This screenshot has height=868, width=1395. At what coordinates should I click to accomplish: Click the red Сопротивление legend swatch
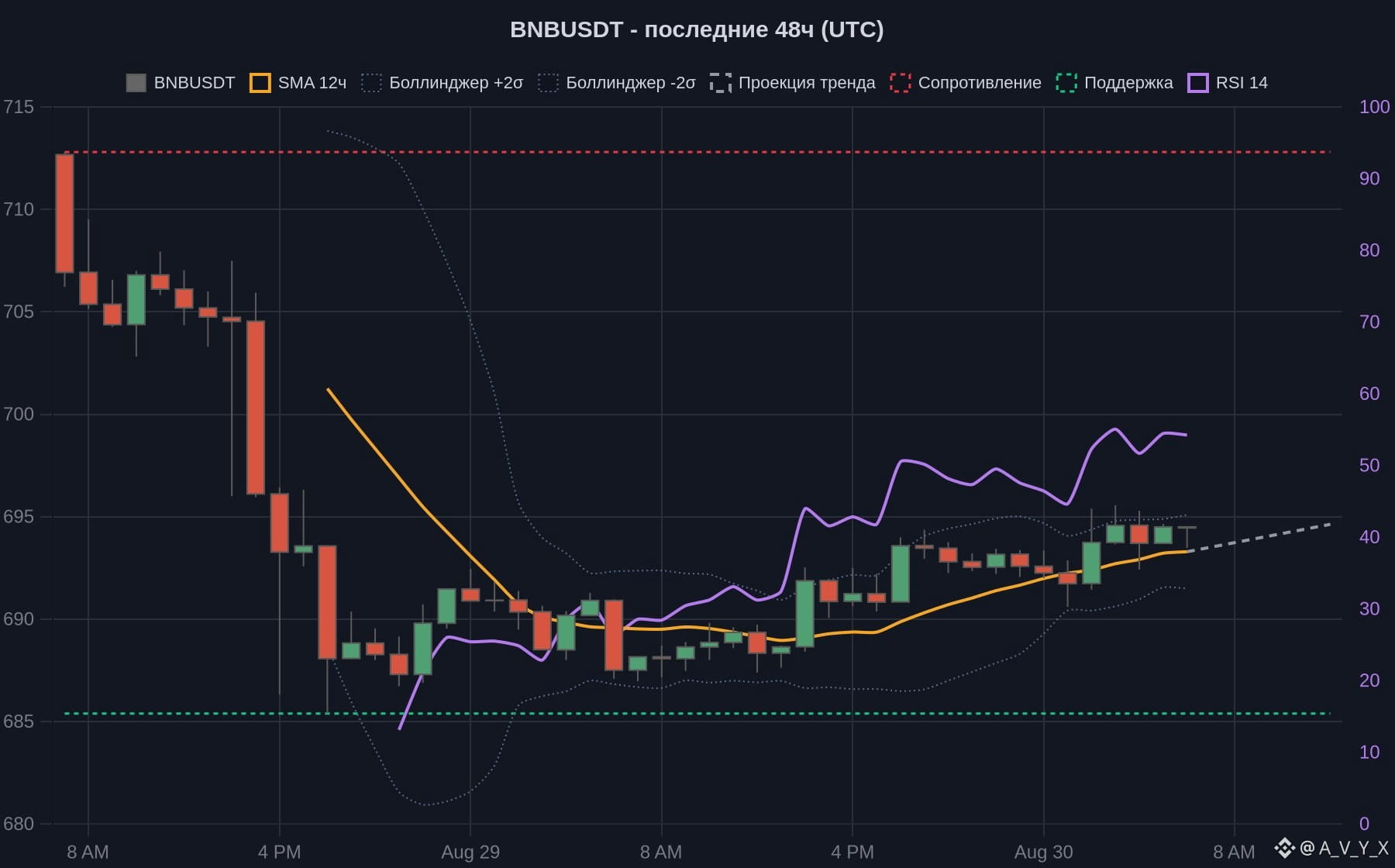(x=901, y=83)
